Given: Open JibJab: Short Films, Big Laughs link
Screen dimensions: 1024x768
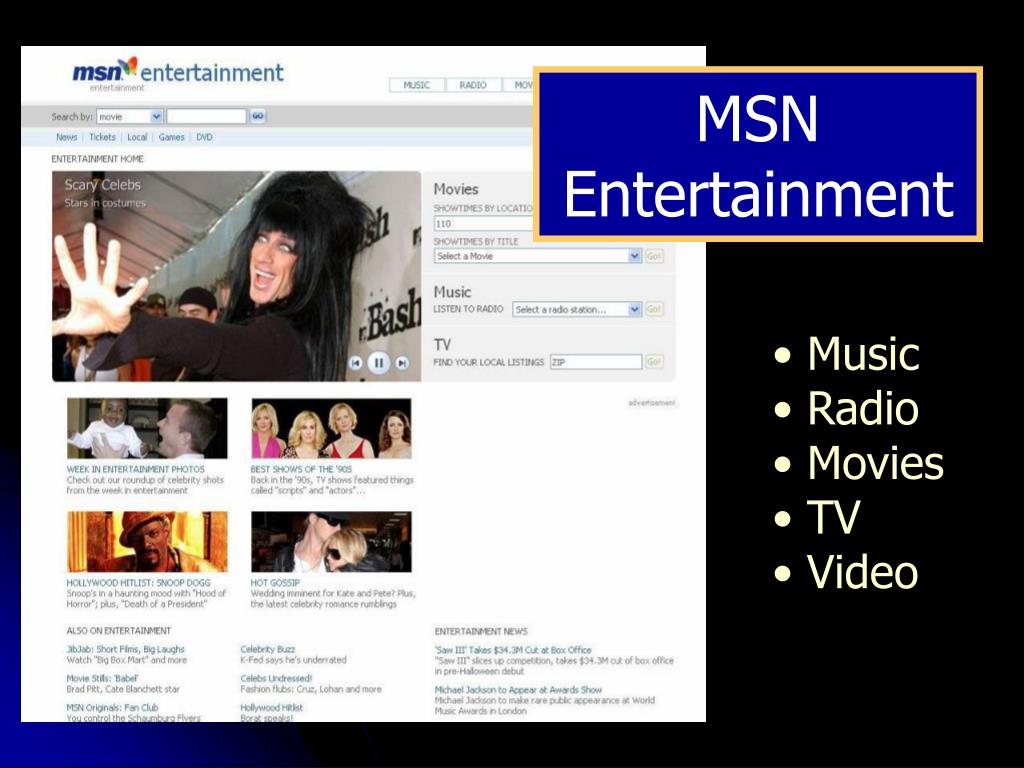Looking at the screenshot, I should point(125,649).
